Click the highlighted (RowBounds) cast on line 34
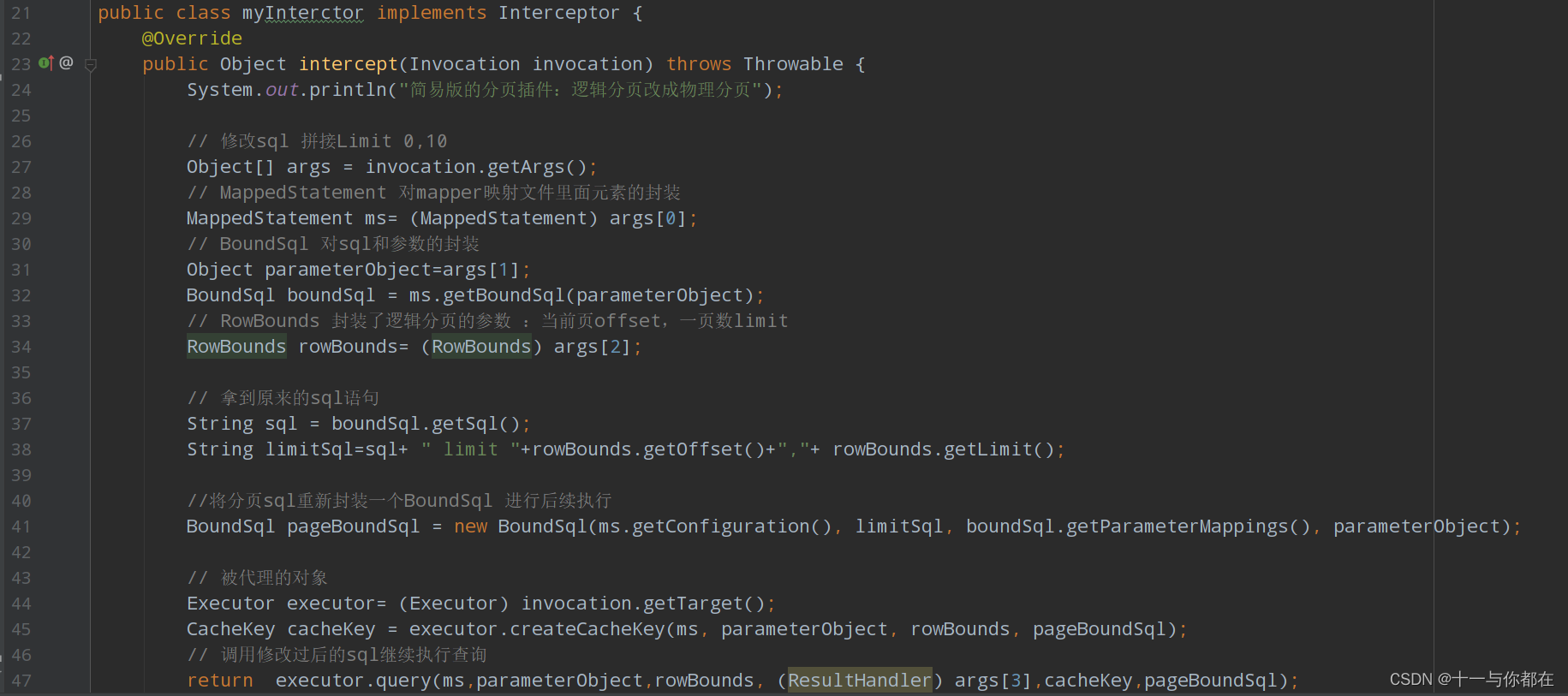 pyautogui.click(x=481, y=347)
